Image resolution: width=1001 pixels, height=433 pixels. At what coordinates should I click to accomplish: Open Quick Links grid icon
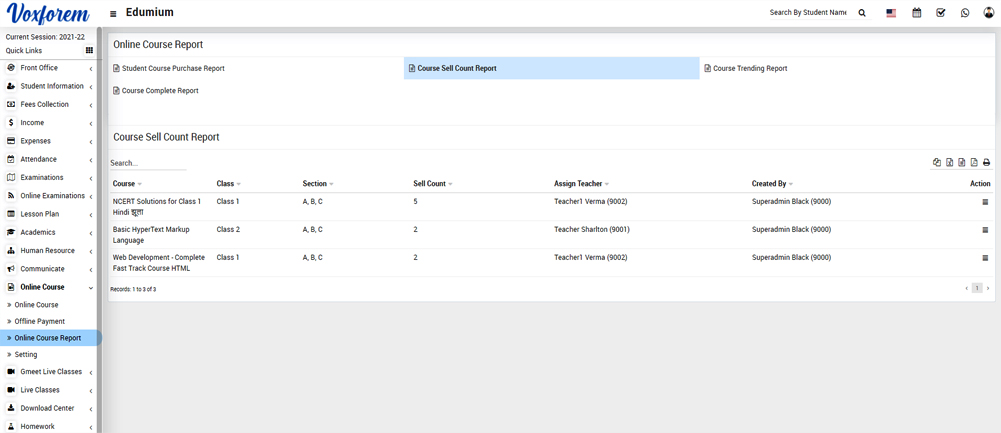89,50
